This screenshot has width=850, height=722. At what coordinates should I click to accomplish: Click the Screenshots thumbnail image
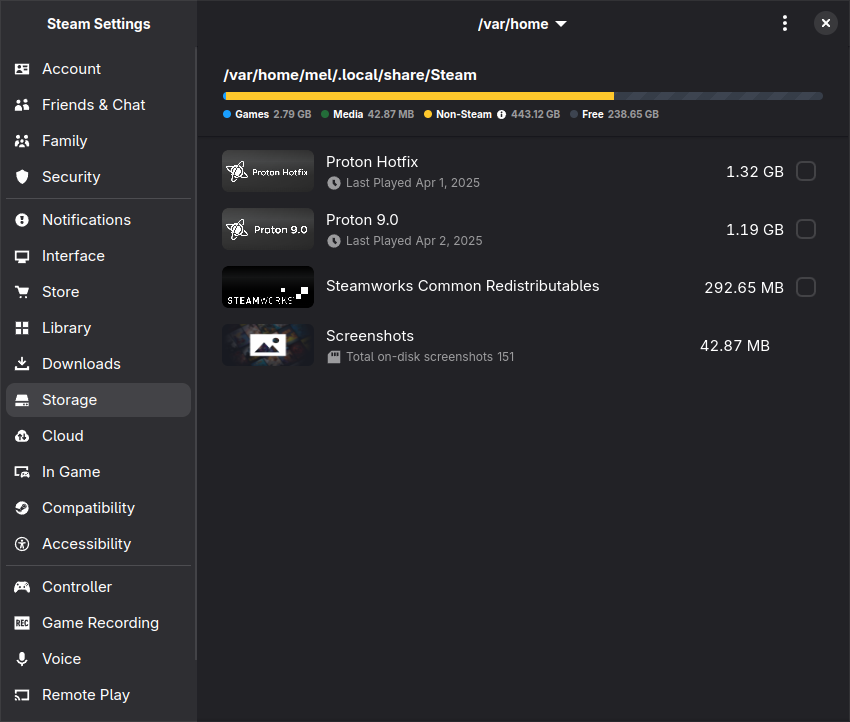coord(268,345)
